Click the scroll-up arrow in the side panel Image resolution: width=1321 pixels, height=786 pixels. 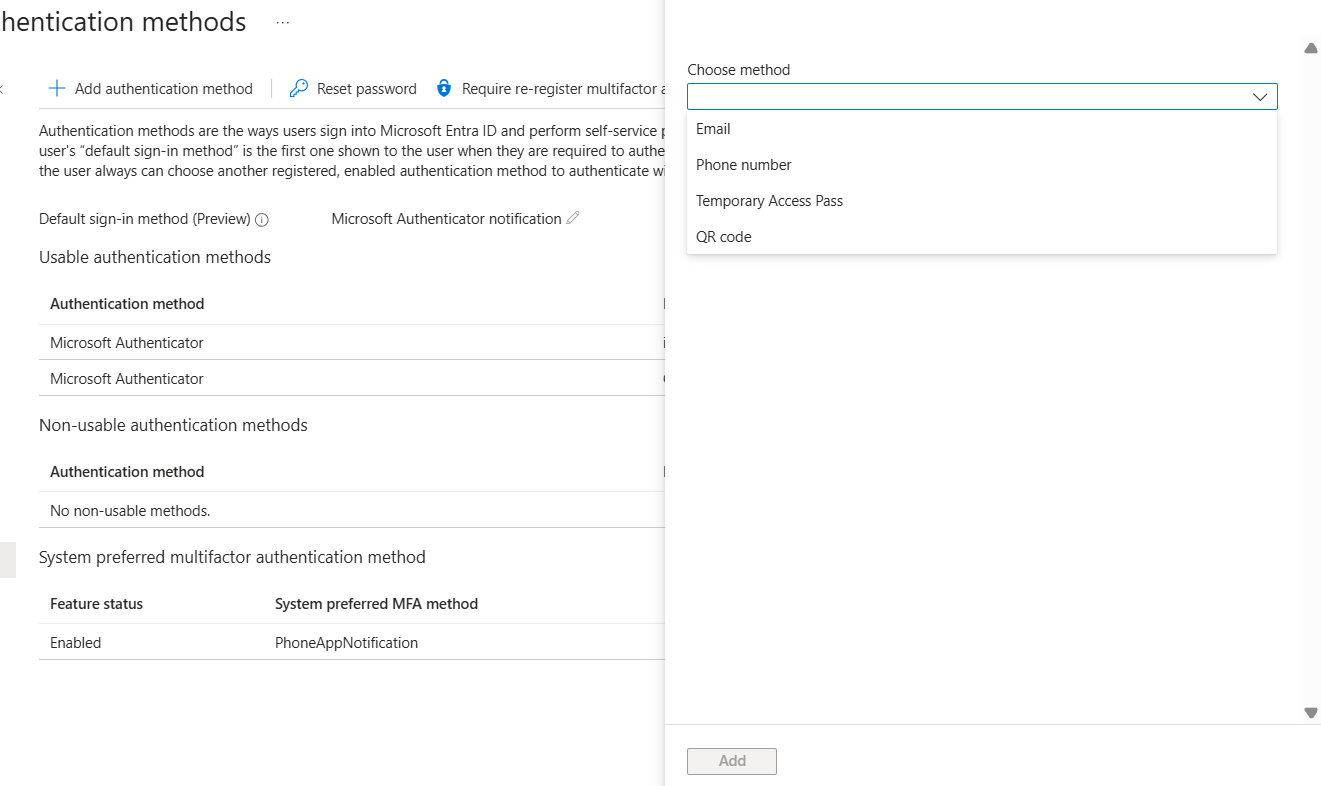(1310, 47)
